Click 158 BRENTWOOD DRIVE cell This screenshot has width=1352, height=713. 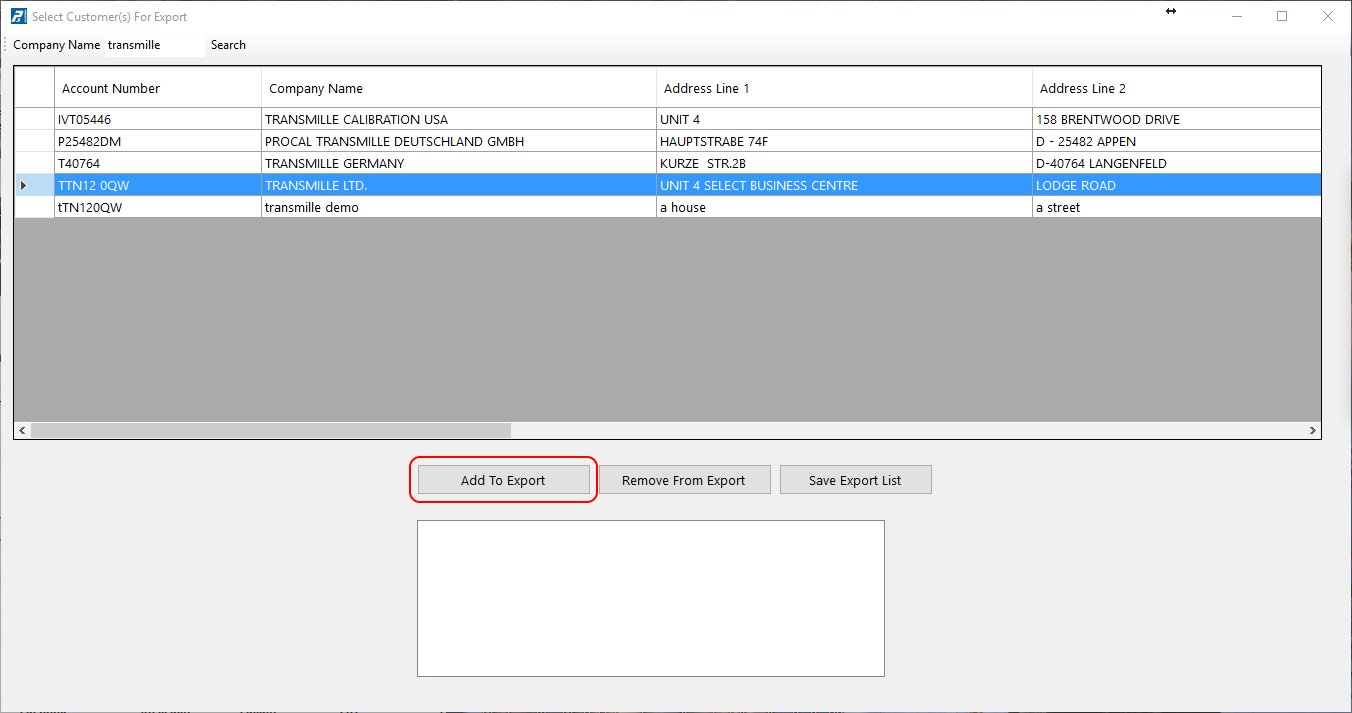coord(1177,119)
